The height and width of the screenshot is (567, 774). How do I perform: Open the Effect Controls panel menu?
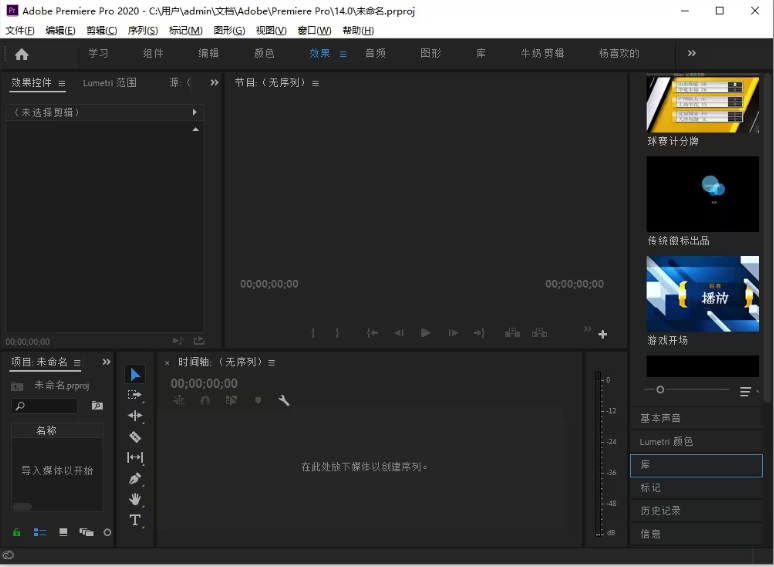coord(62,83)
